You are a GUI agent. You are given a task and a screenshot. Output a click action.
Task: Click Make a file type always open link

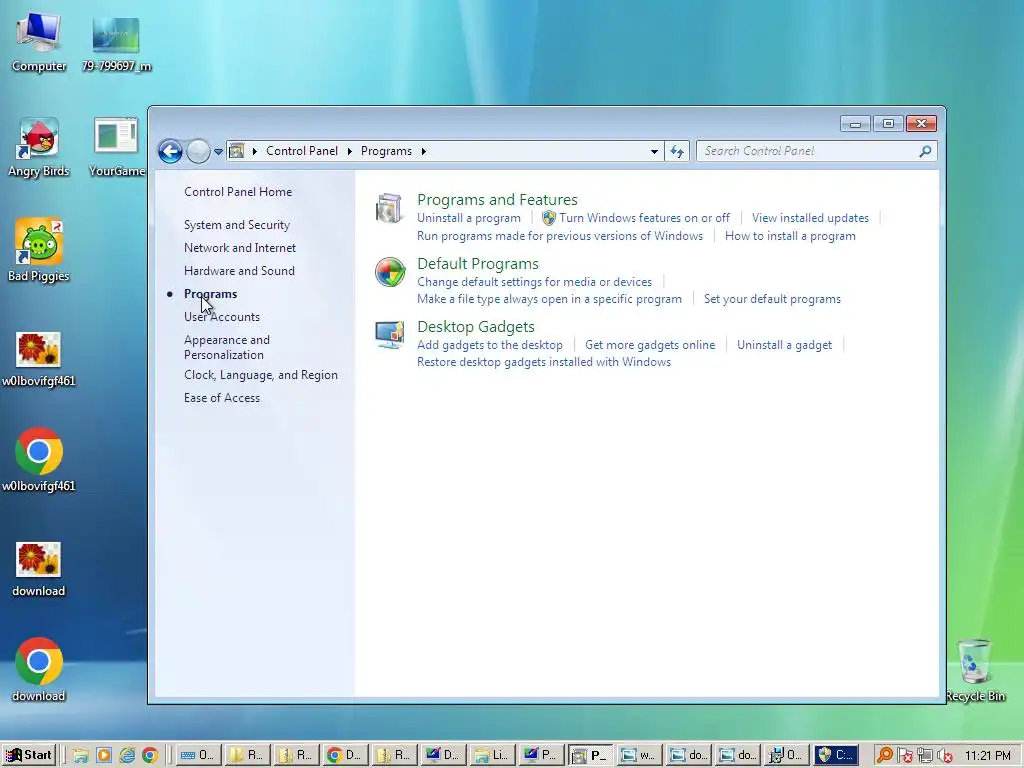(x=549, y=298)
